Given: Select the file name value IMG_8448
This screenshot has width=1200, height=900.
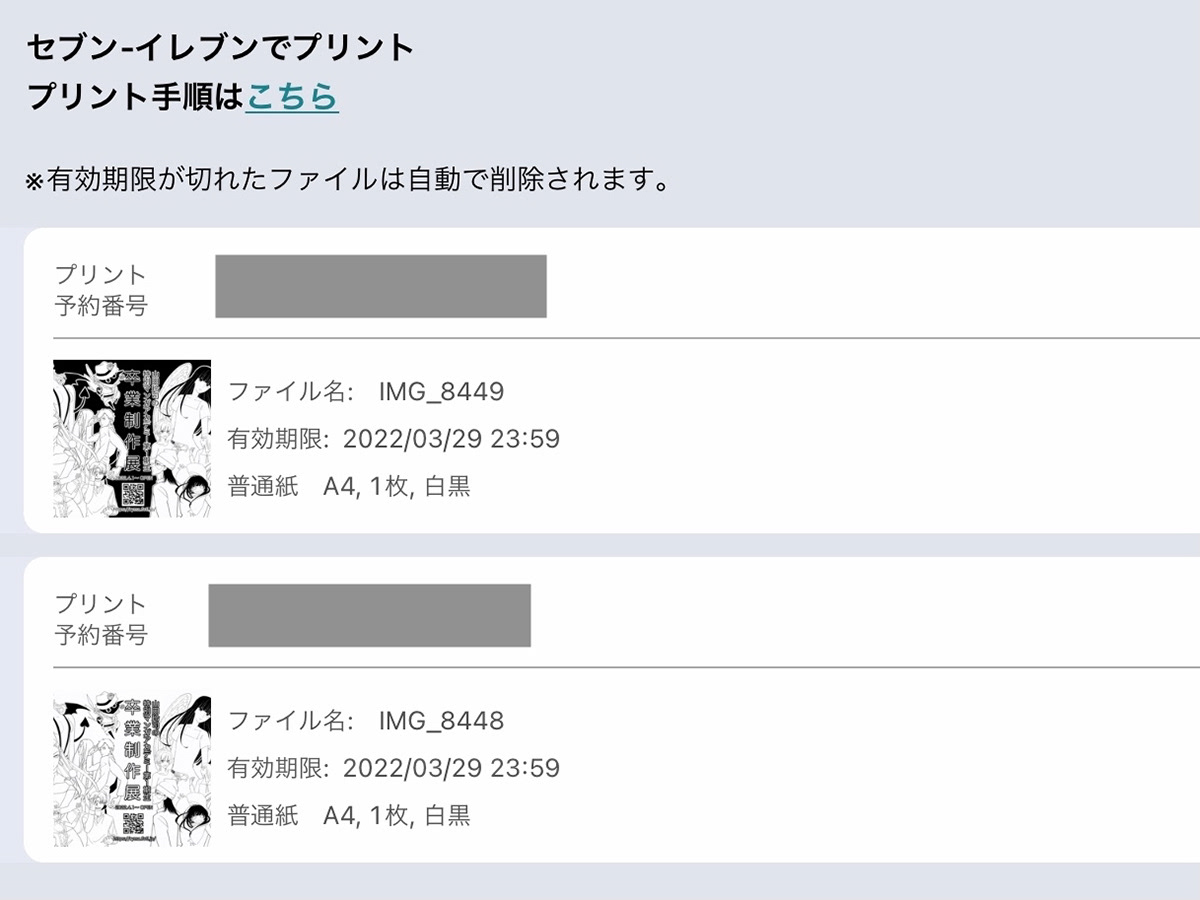Looking at the screenshot, I should coord(441,720).
